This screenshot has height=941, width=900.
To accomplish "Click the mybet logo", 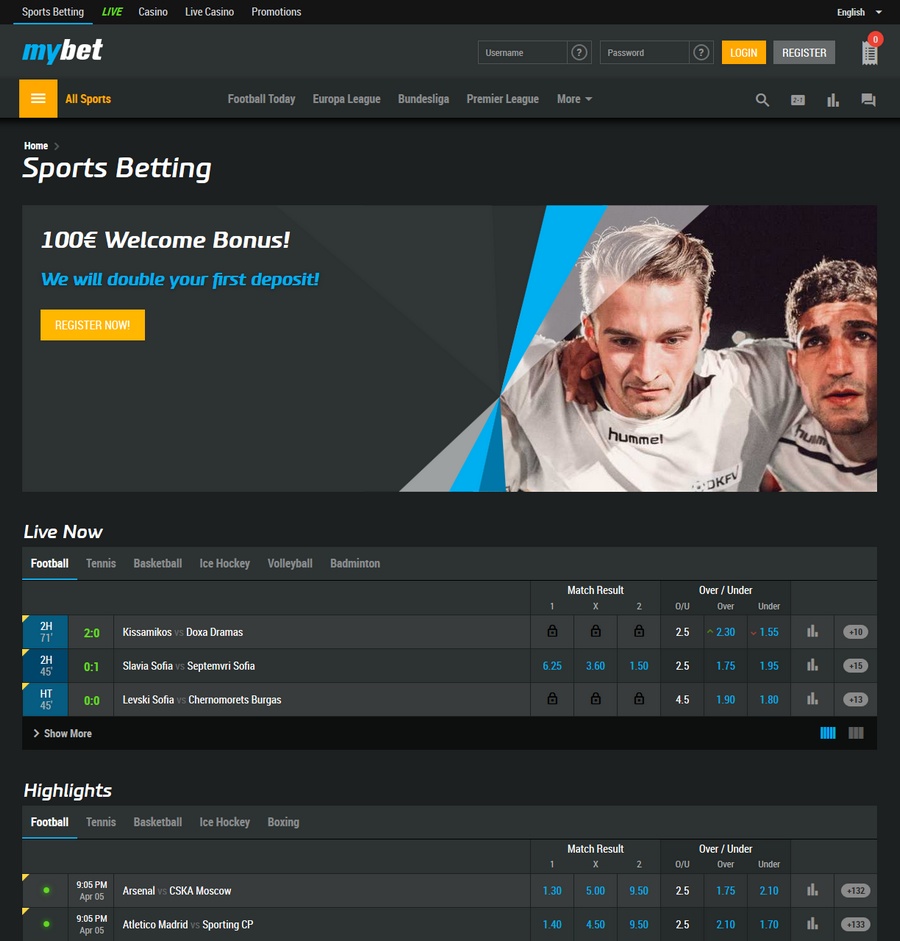I will [62, 51].
